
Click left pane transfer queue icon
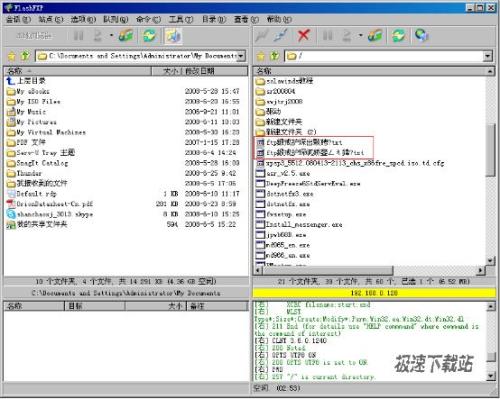coord(126,35)
